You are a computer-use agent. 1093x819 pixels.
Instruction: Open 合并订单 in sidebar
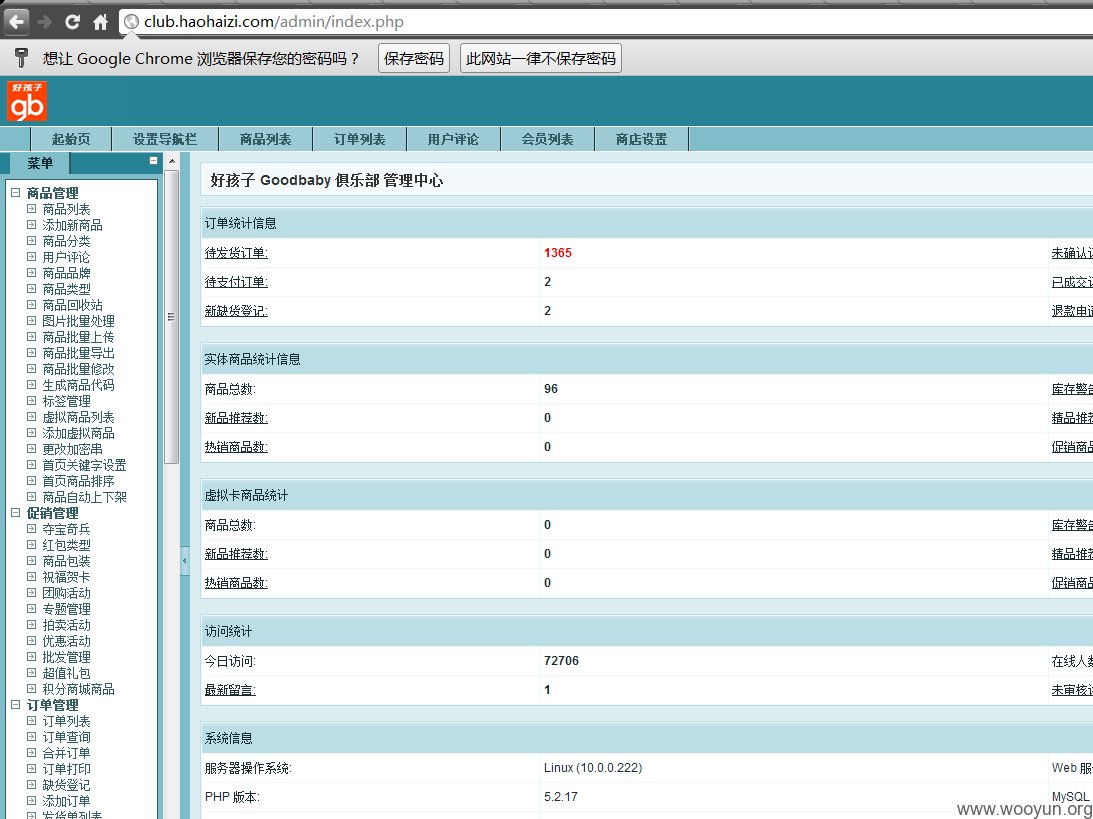[66, 753]
